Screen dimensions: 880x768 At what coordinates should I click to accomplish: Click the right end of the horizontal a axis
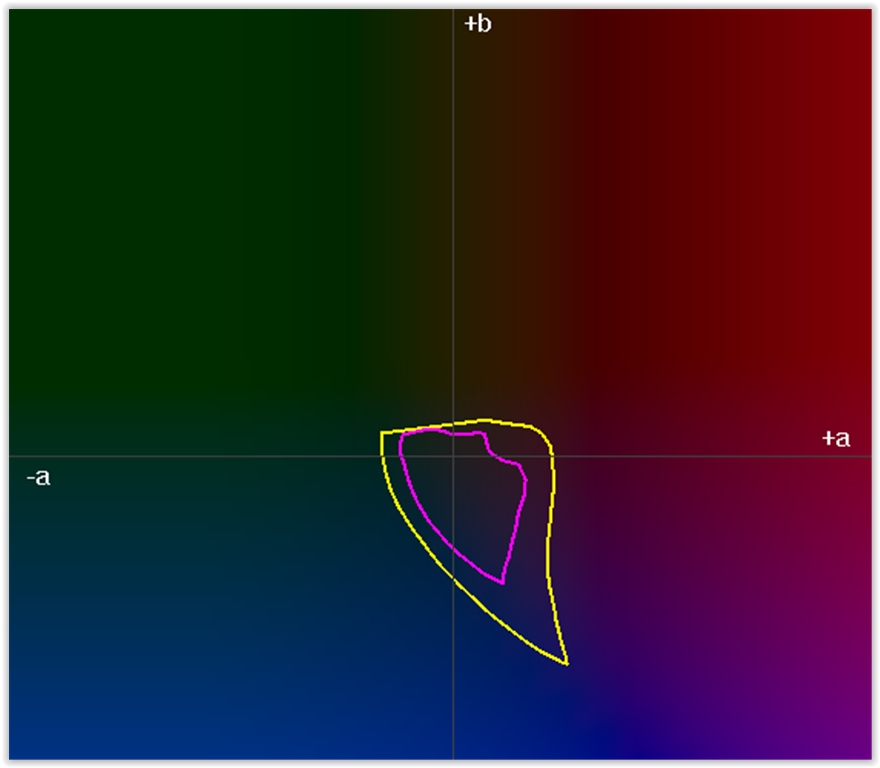[868, 457]
